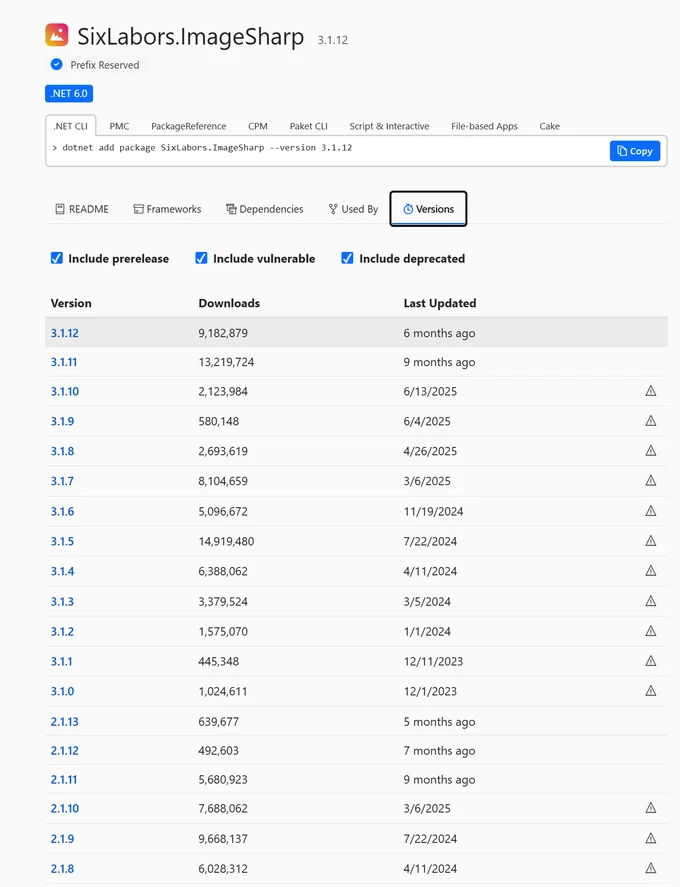Open version 2.1.9 link
This screenshot has width=680, height=887.
62,838
